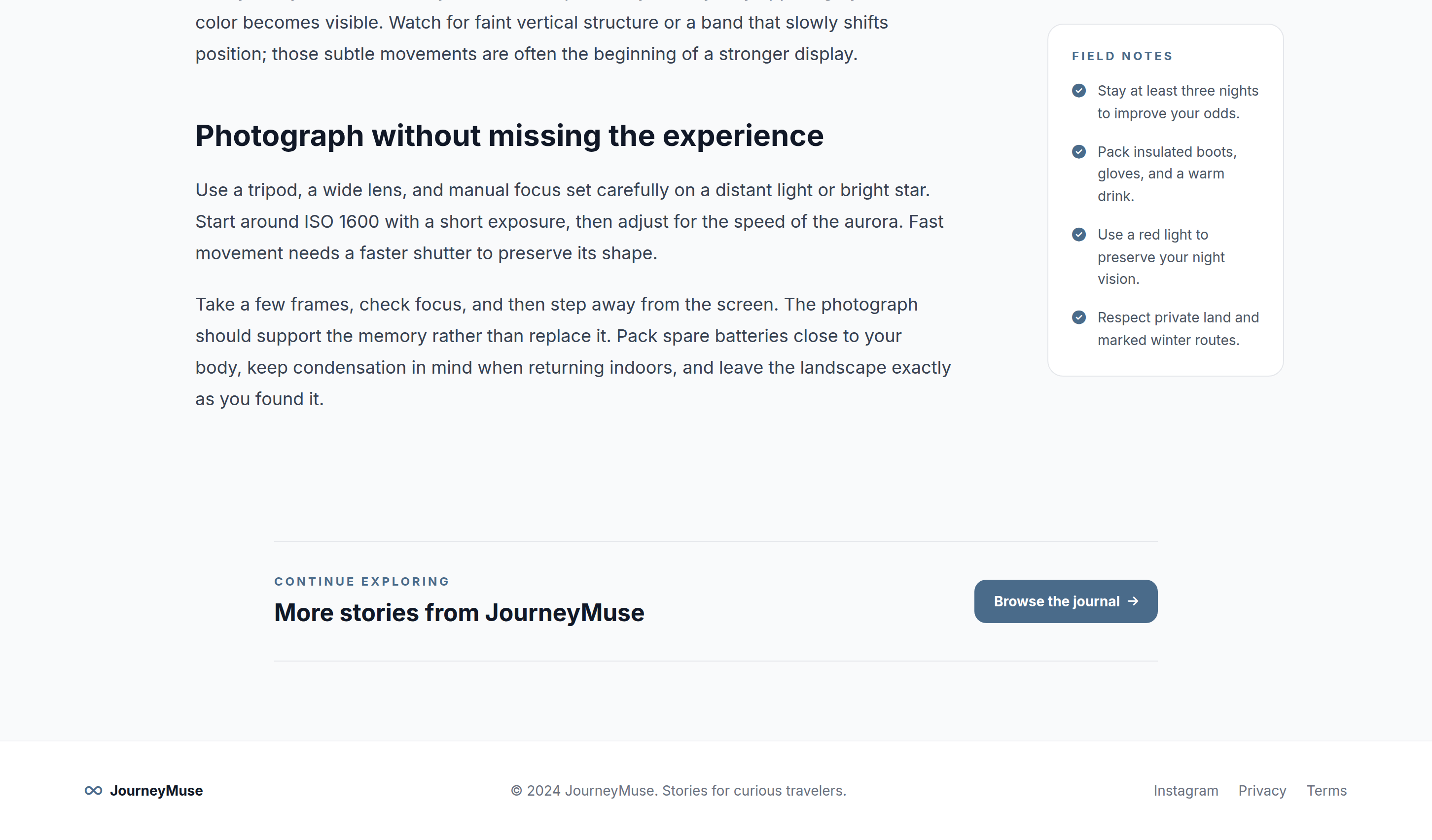The height and width of the screenshot is (840, 1432).
Task: Click the copyright 2024 JourneyMuse text
Action: 679,791
